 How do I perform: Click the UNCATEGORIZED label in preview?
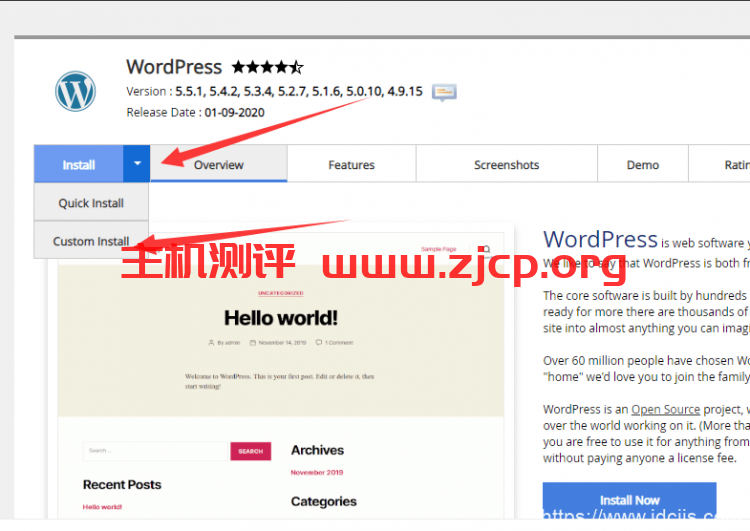click(281, 293)
